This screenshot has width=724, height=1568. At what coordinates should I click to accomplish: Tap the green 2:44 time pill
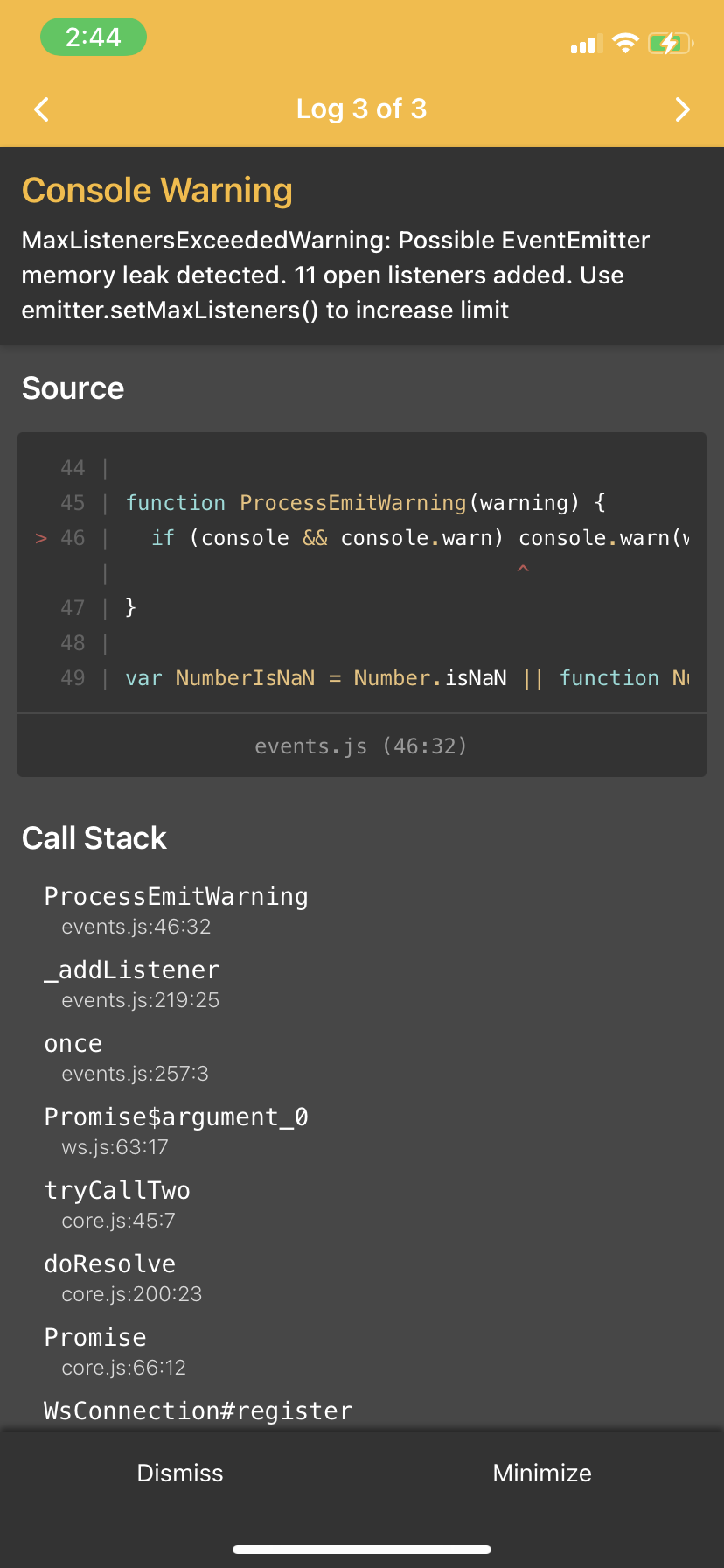click(94, 37)
